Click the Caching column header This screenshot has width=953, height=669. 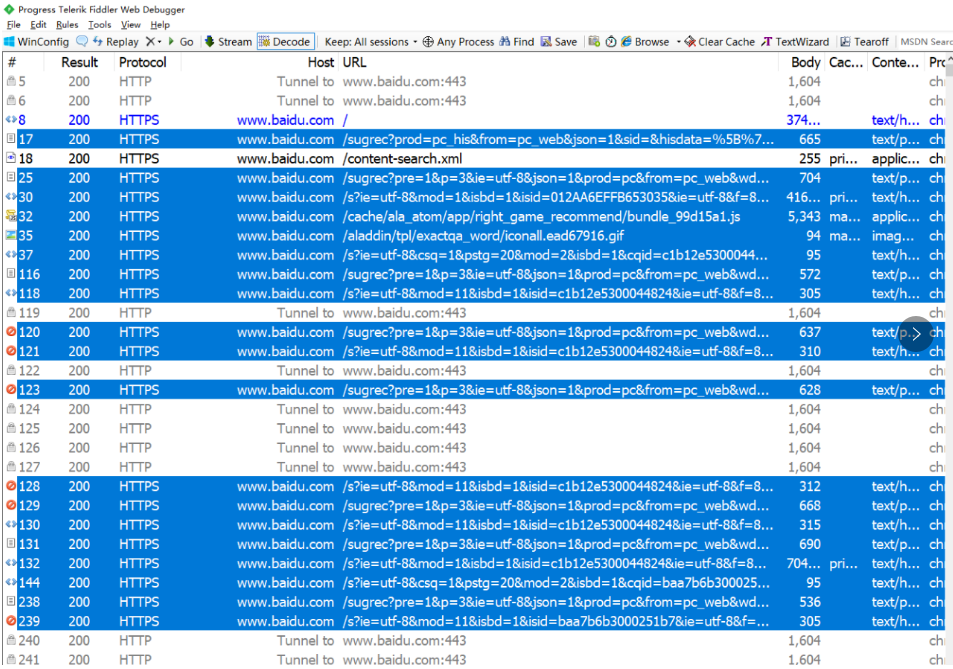845,62
